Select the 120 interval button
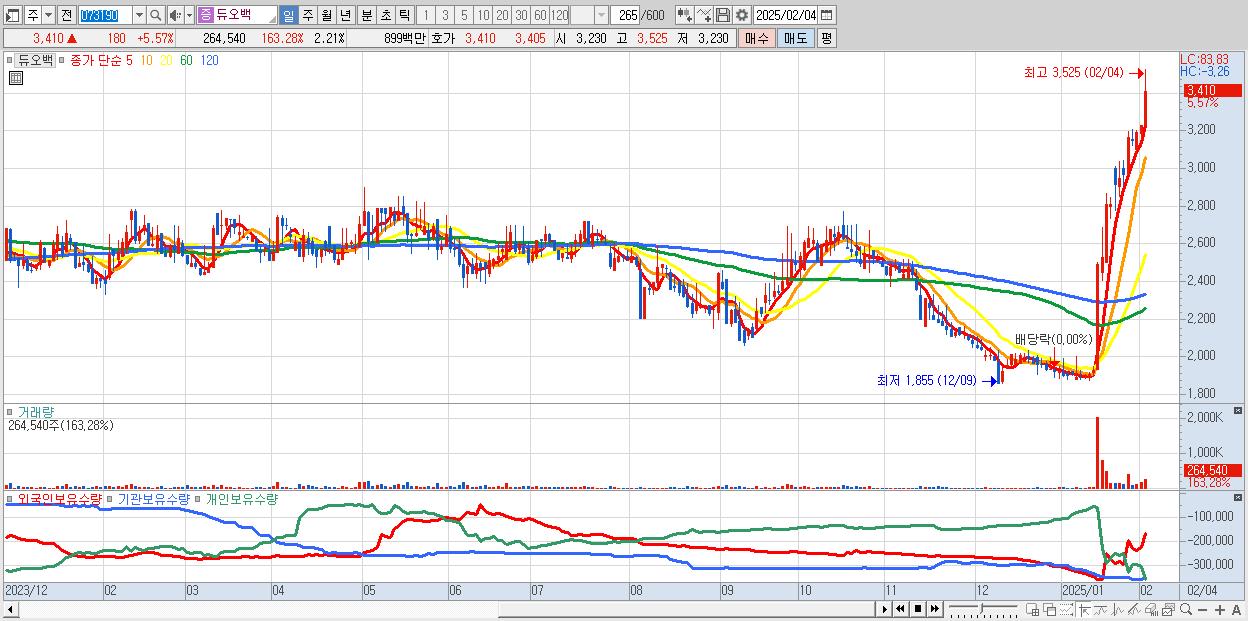The height and width of the screenshot is (621, 1248). (560, 15)
